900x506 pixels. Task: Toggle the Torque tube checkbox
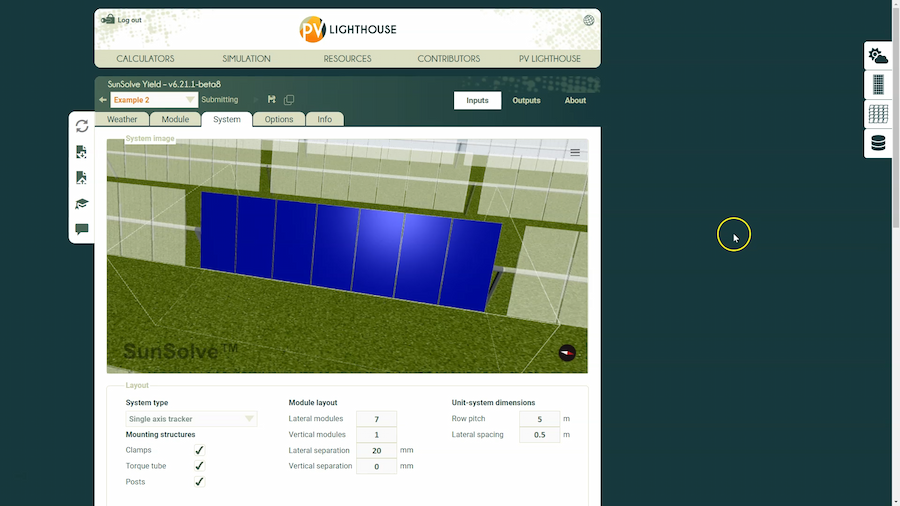(x=199, y=466)
